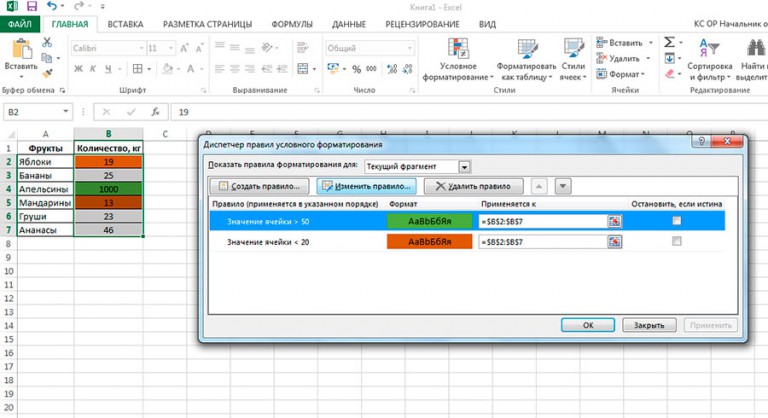768x418 pixels.
Task: Confirm the dialog with OK
Action: click(588, 325)
